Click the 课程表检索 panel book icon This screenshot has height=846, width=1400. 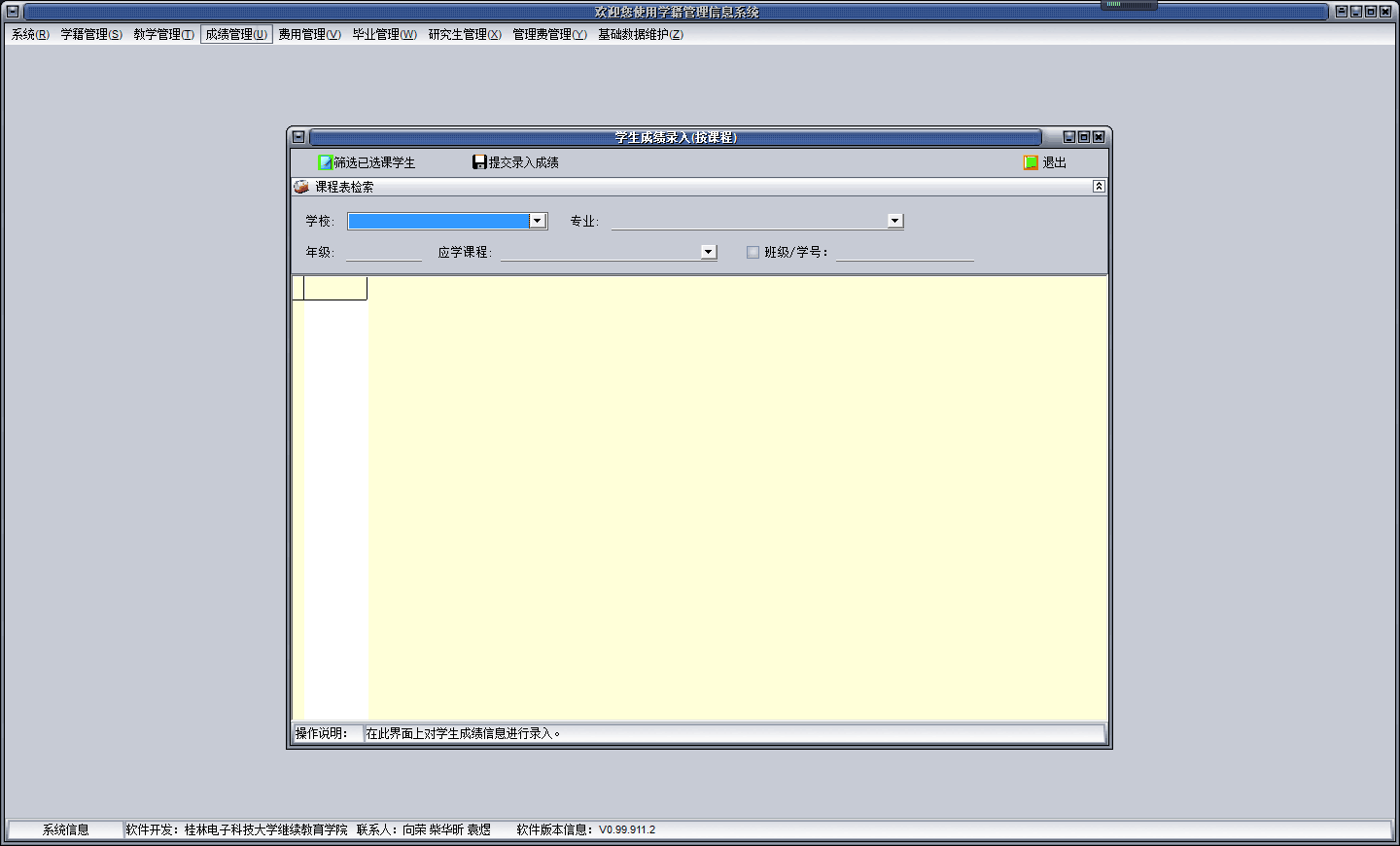(x=301, y=187)
